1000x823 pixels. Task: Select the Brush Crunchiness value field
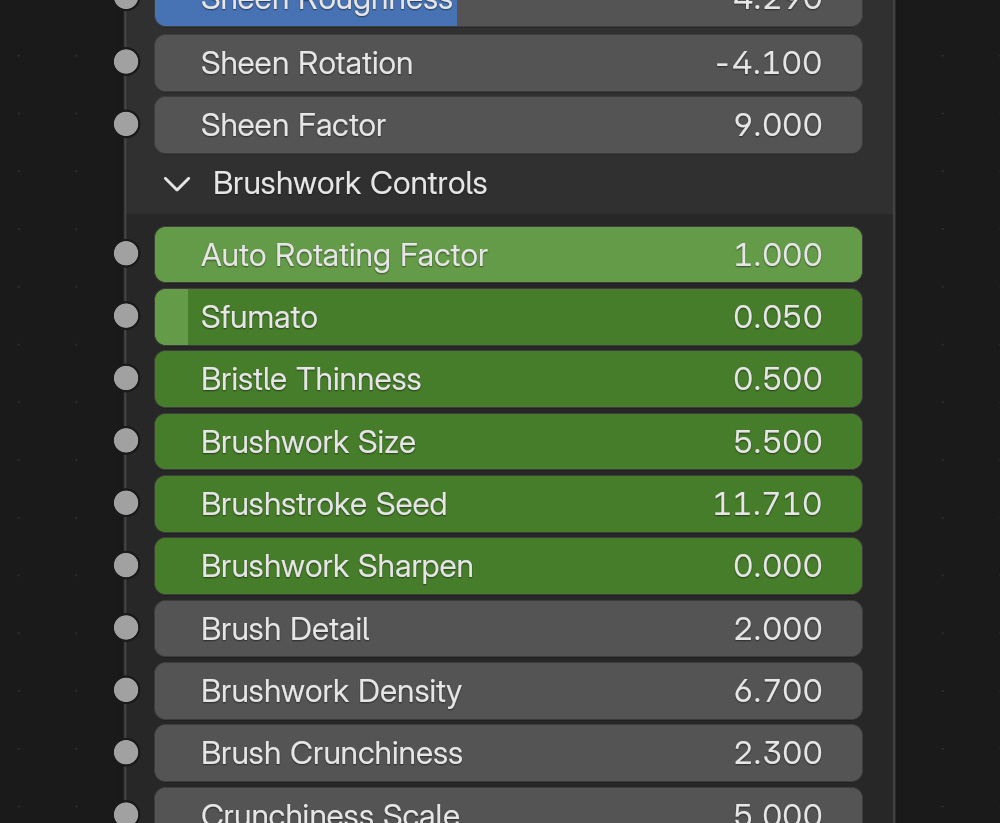point(508,753)
